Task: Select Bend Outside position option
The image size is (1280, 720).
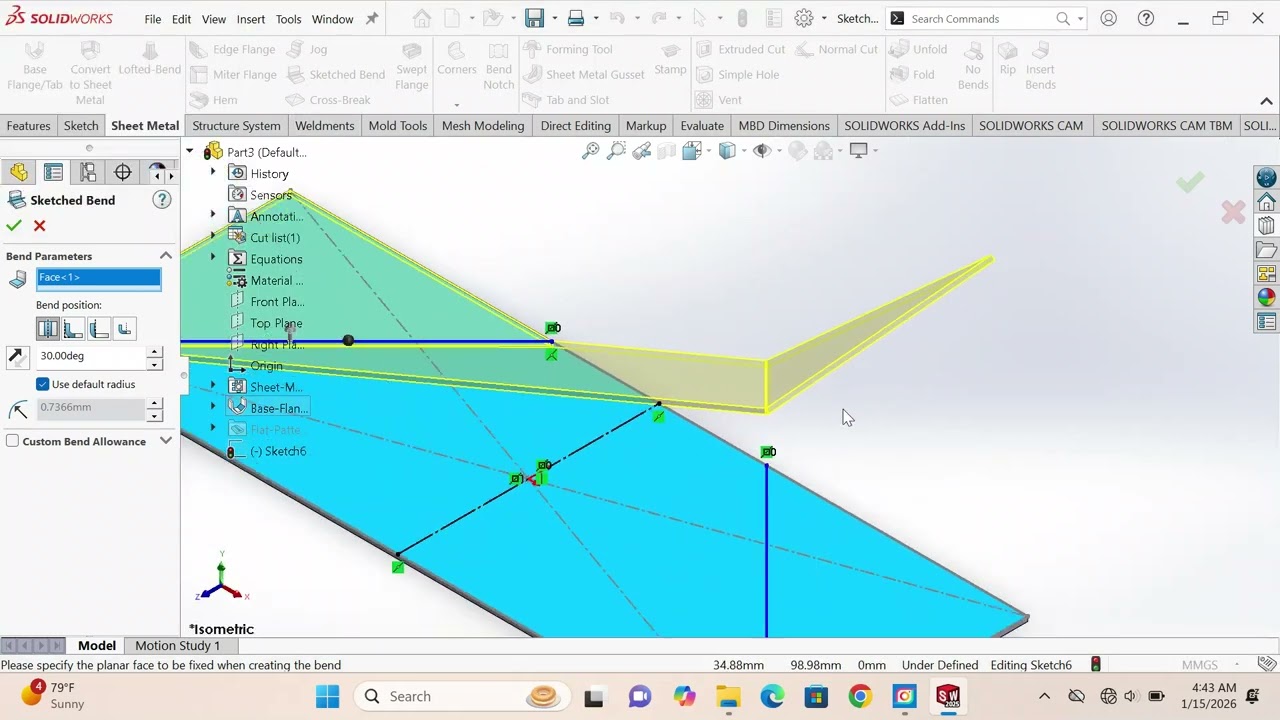Action: 124,329
